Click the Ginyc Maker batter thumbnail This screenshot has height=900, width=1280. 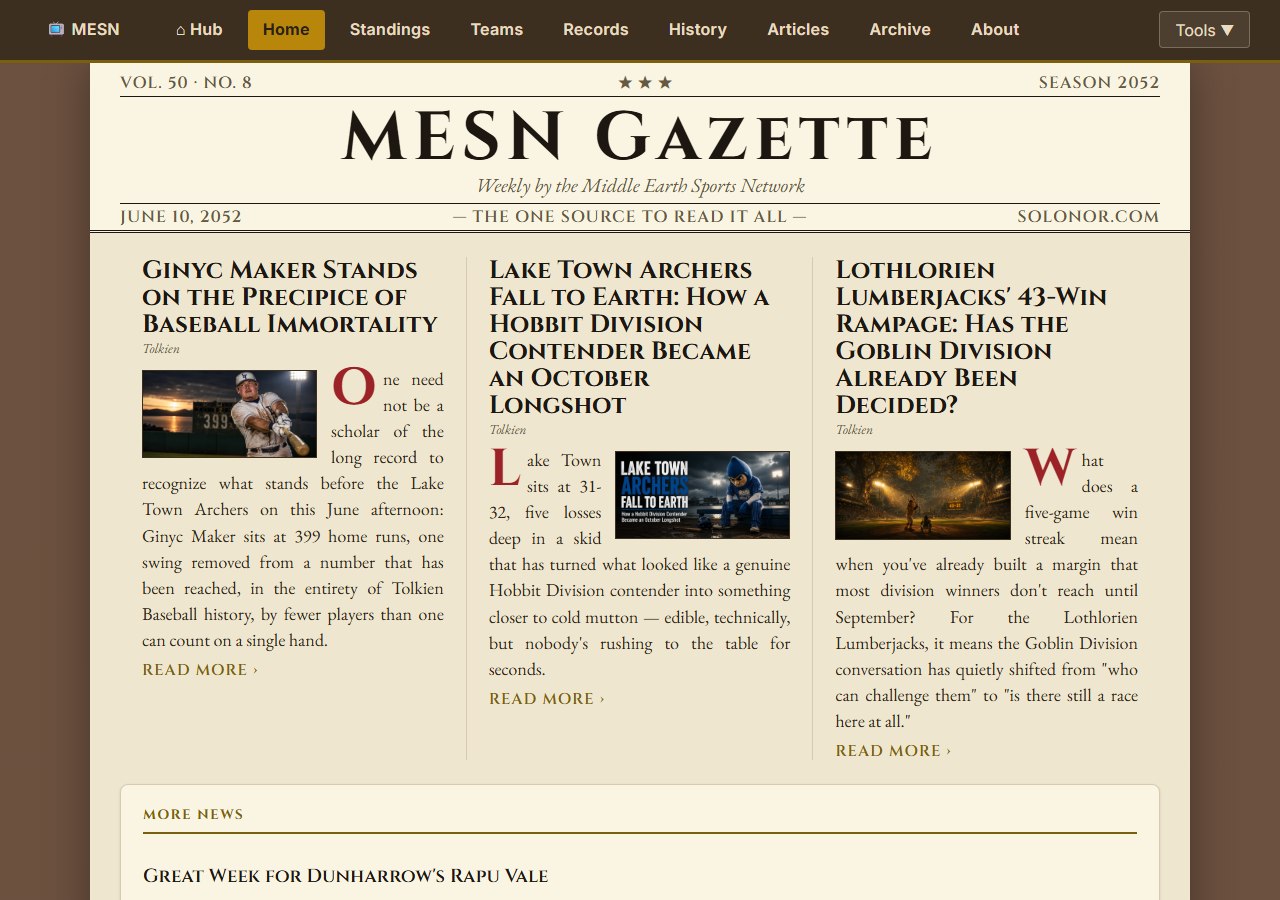(x=229, y=414)
